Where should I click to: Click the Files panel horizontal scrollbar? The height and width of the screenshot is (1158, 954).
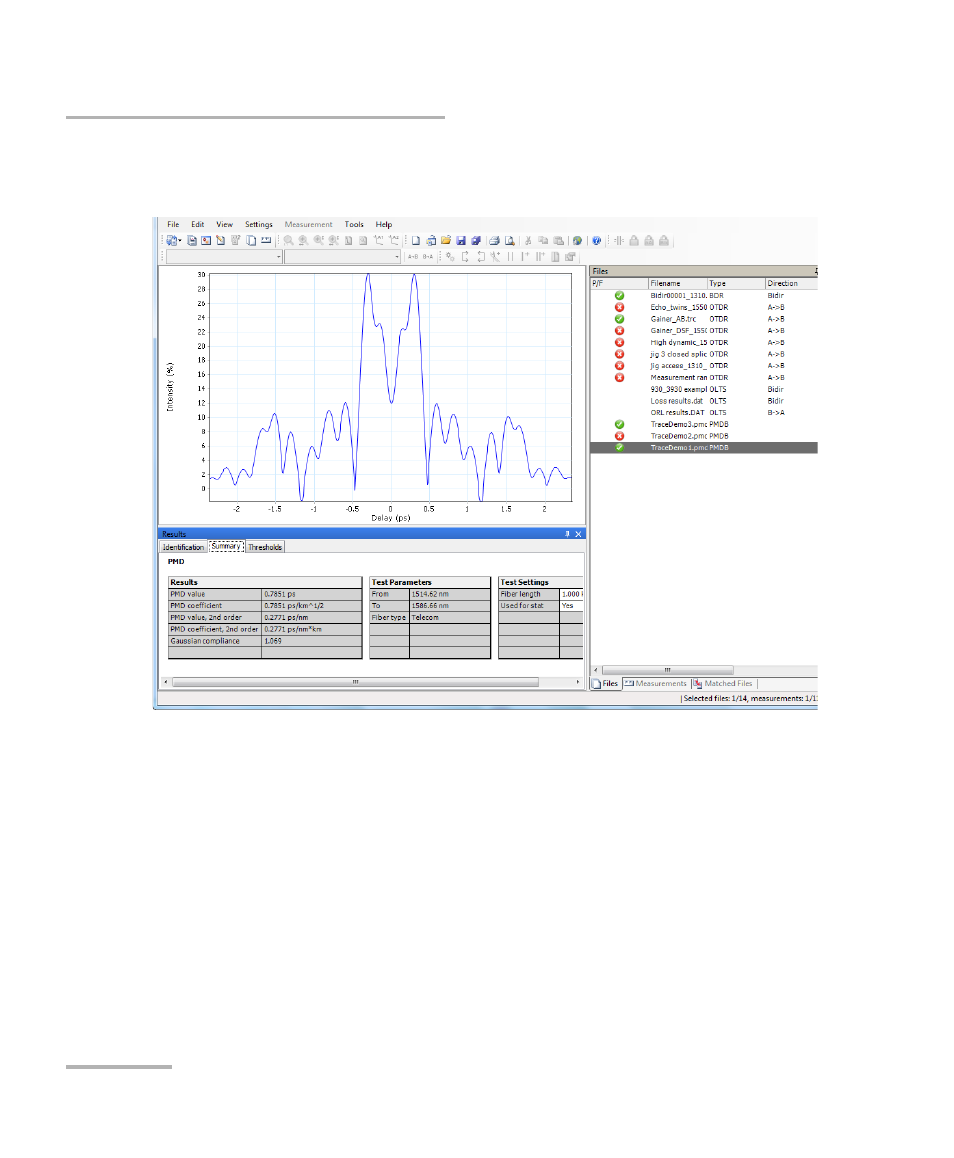click(x=668, y=670)
